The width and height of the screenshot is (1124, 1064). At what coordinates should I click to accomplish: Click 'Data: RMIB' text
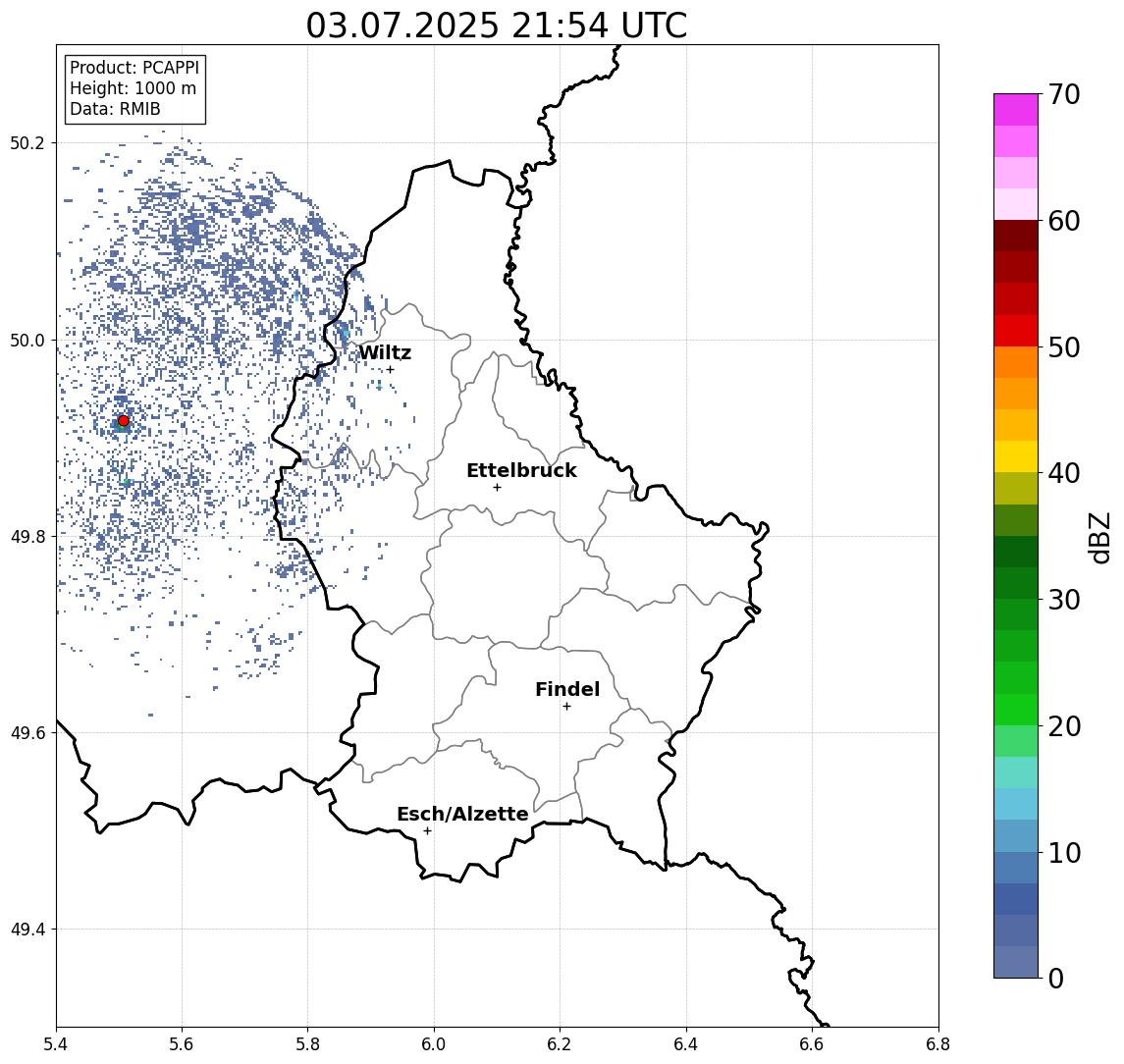point(115,109)
